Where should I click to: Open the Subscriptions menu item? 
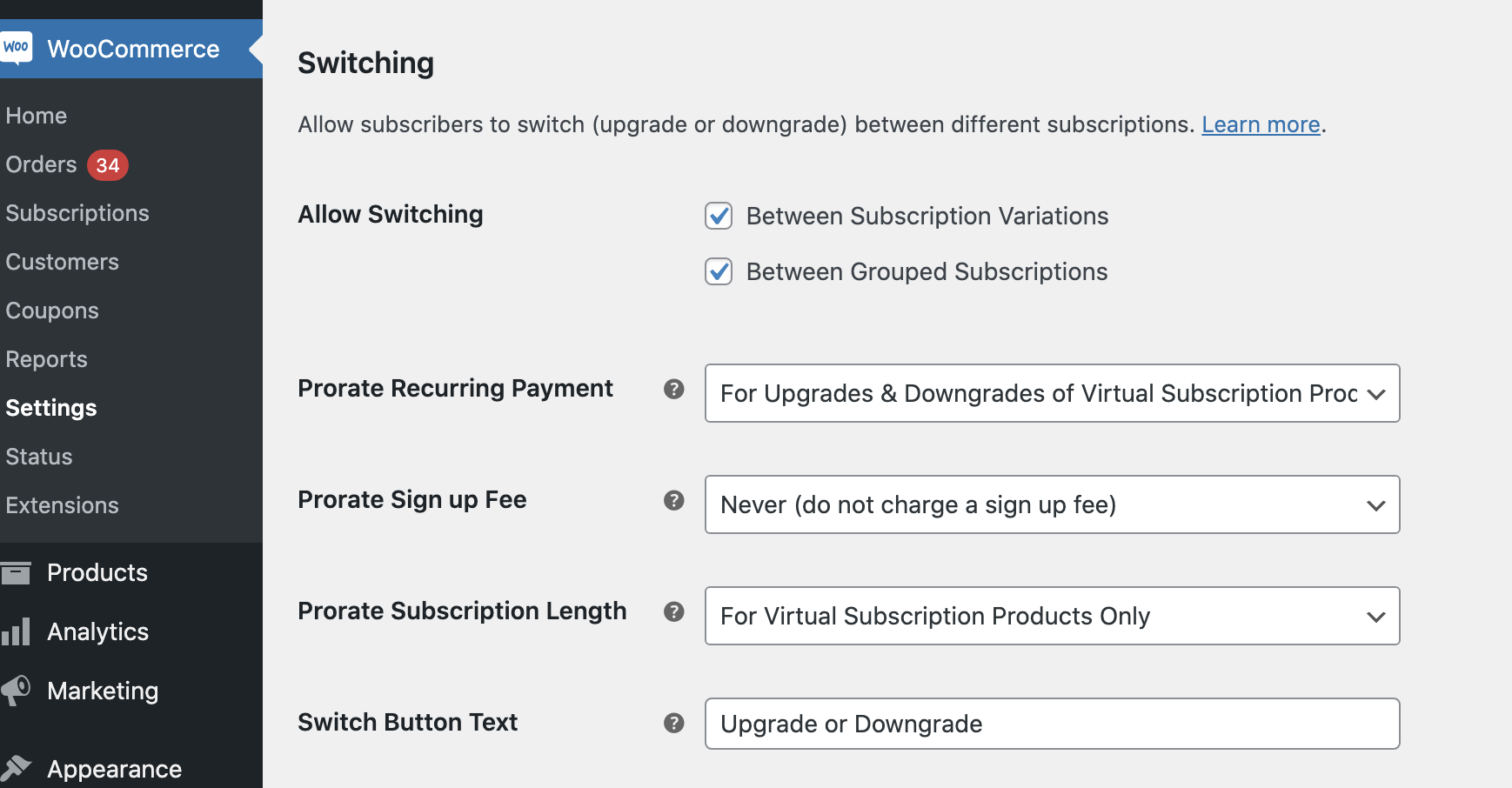(x=77, y=213)
